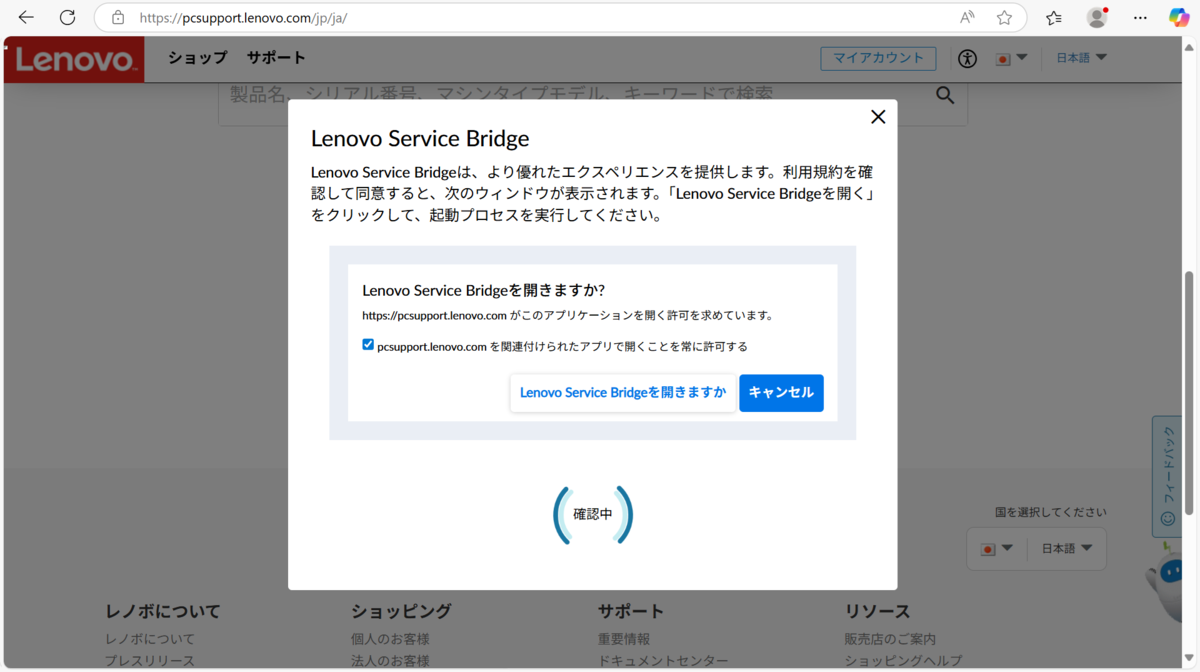Open the accessibility options icon
Image resolution: width=1200 pixels, height=672 pixels.
pyautogui.click(x=967, y=59)
